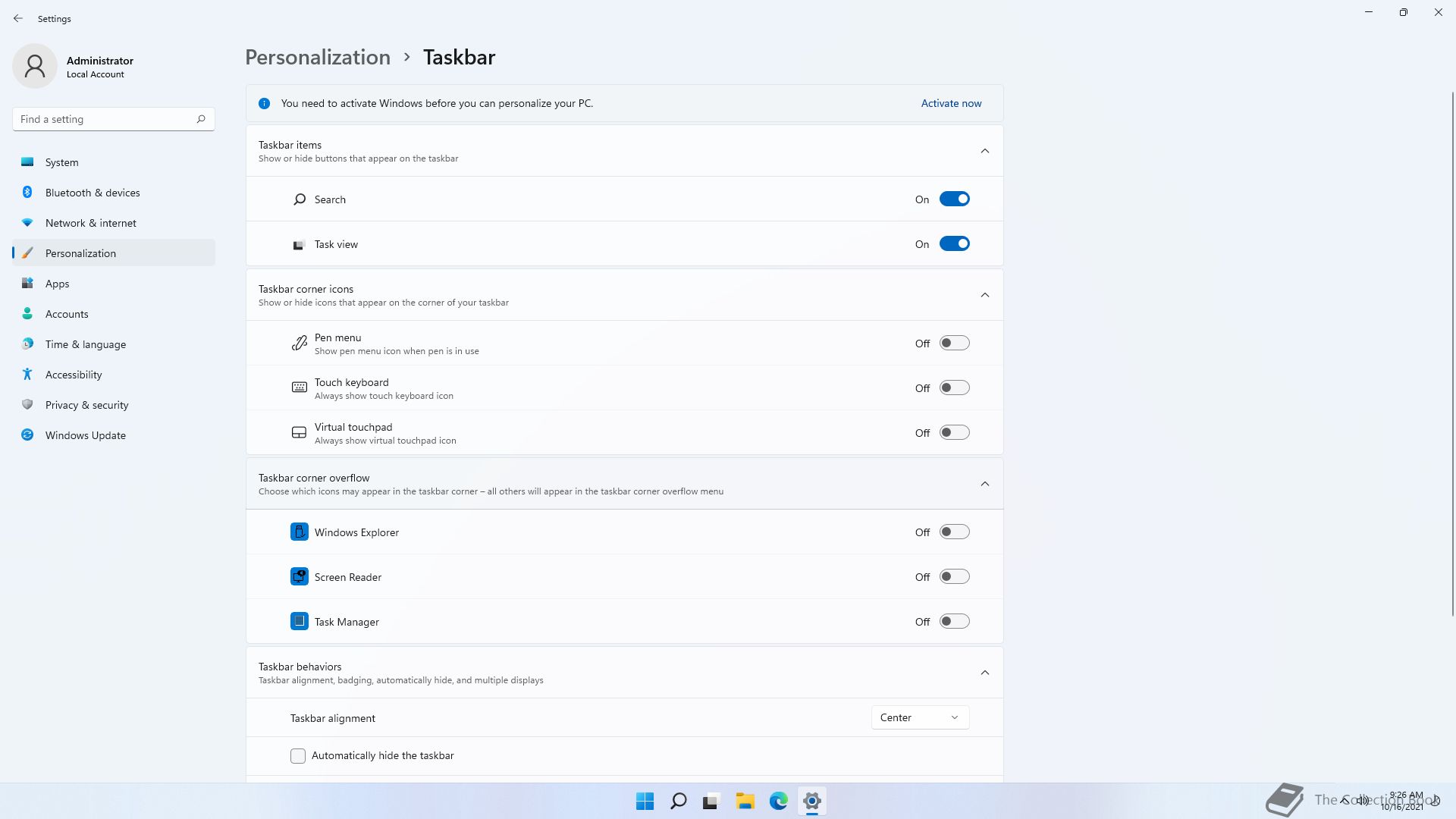
Task: Click the Activate now link
Action: [x=951, y=103]
